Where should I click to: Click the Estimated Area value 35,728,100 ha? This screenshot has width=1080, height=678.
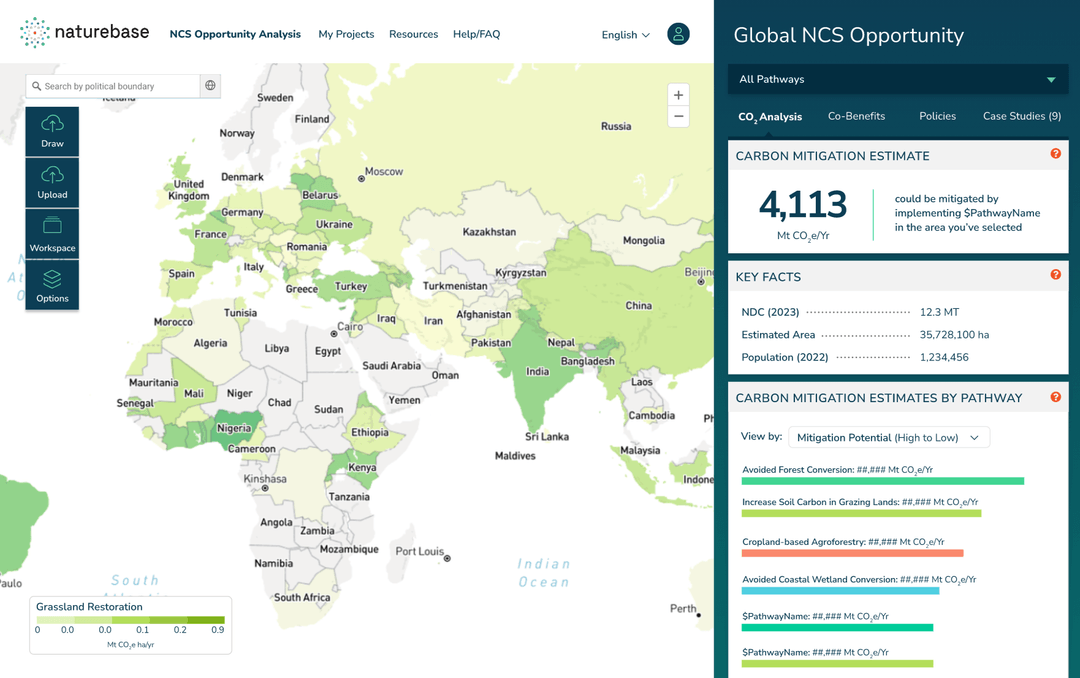[x=954, y=335]
